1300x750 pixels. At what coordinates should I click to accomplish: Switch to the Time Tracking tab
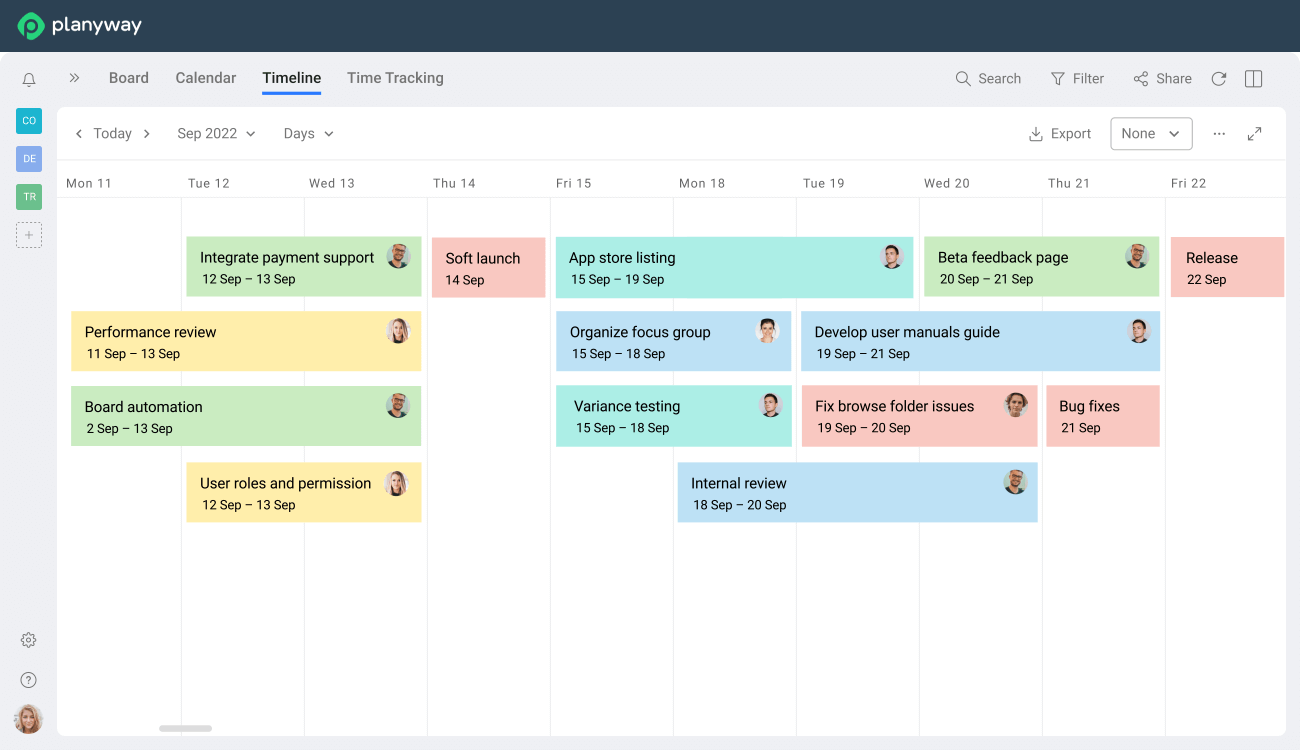pyautogui.click(x=395, y=78)
